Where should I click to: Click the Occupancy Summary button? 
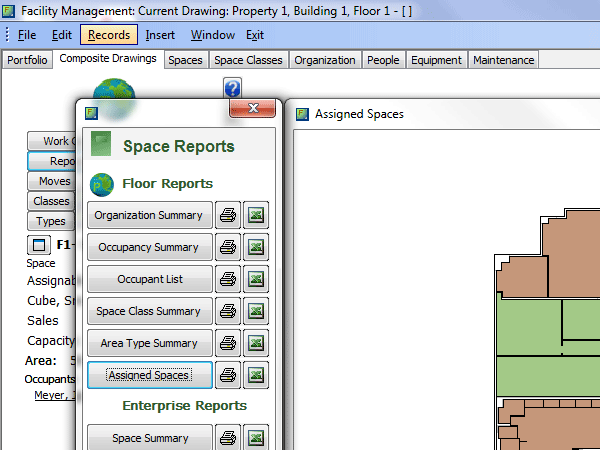(x=149, y=247)
